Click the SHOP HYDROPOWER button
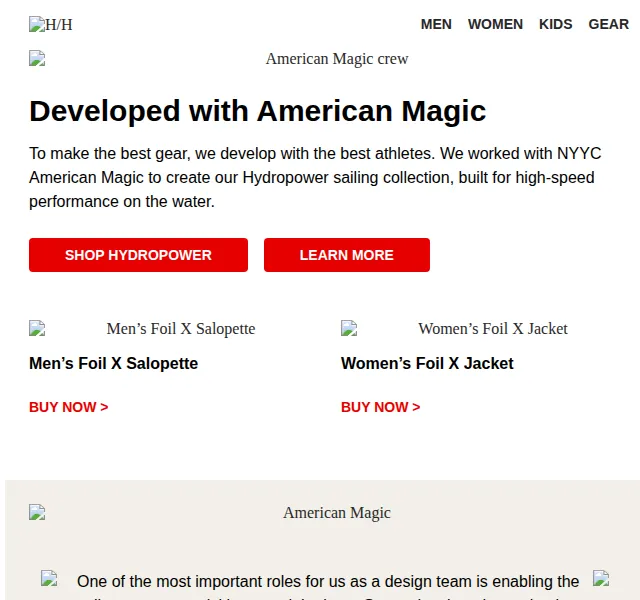Viewport: 640px width, 600px height. pos(138,255)
